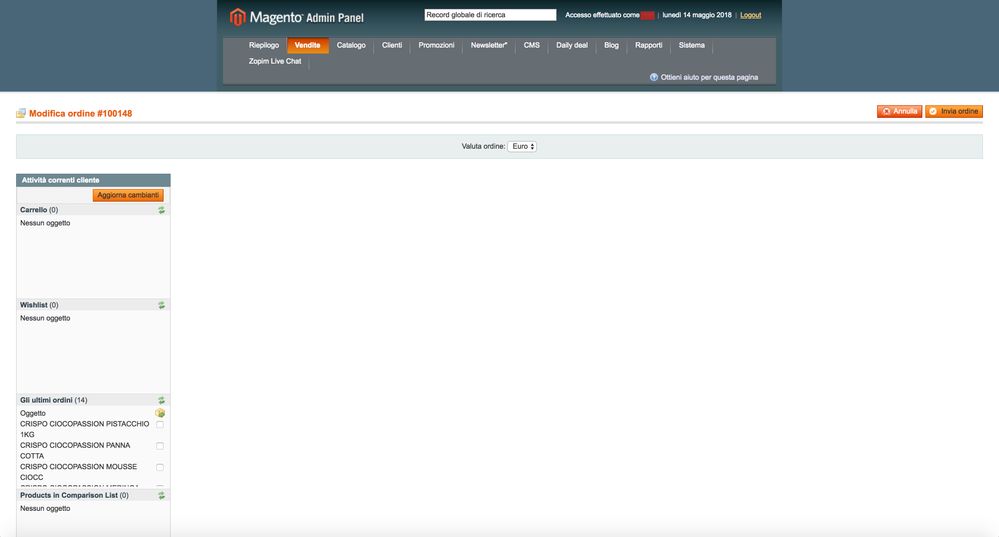Open the Vendite menu
The width and height of the screenshot is (999, 537).
[x=308, y=45]
